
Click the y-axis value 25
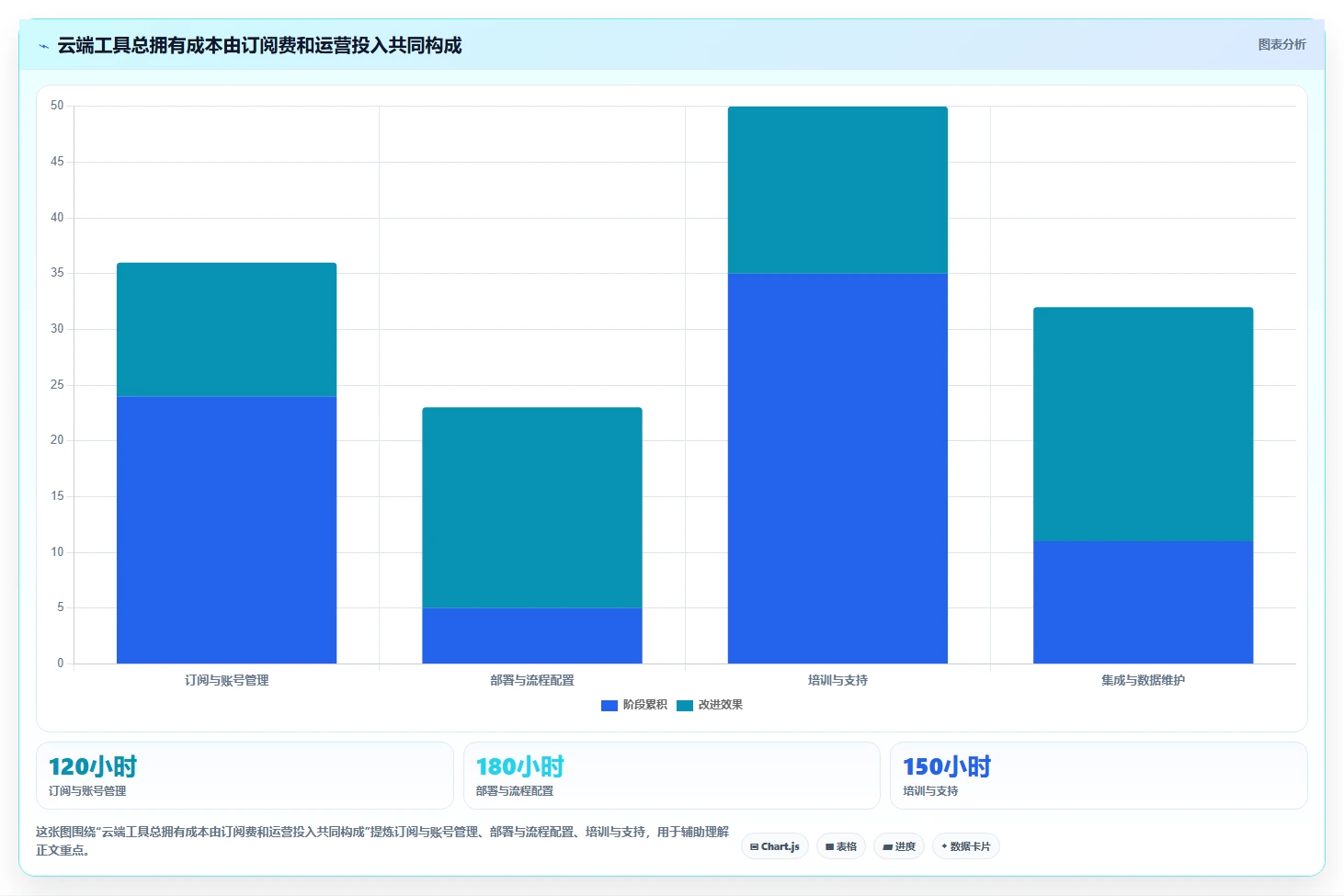[x=57, y=384]
